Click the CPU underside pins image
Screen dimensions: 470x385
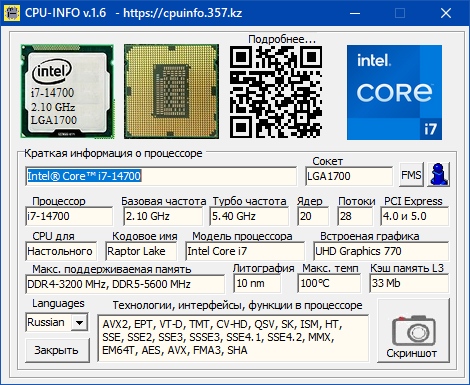click(x=171, y=91)
